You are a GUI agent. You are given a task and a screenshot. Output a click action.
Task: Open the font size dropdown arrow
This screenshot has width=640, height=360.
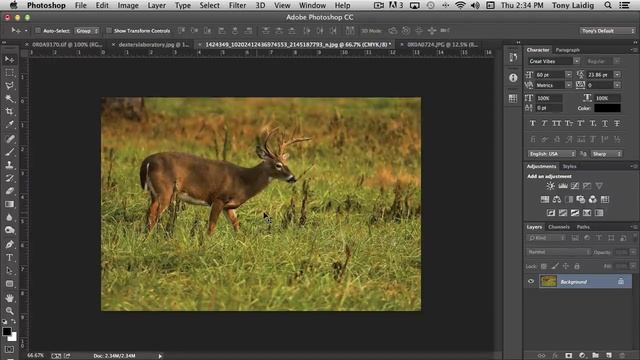569,75
